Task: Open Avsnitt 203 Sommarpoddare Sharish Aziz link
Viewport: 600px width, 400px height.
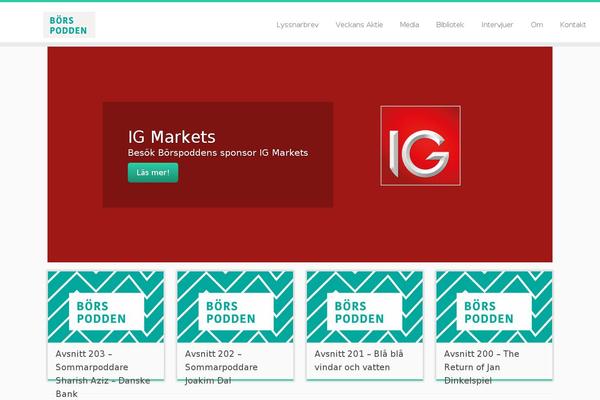Action: click(103, 374)
